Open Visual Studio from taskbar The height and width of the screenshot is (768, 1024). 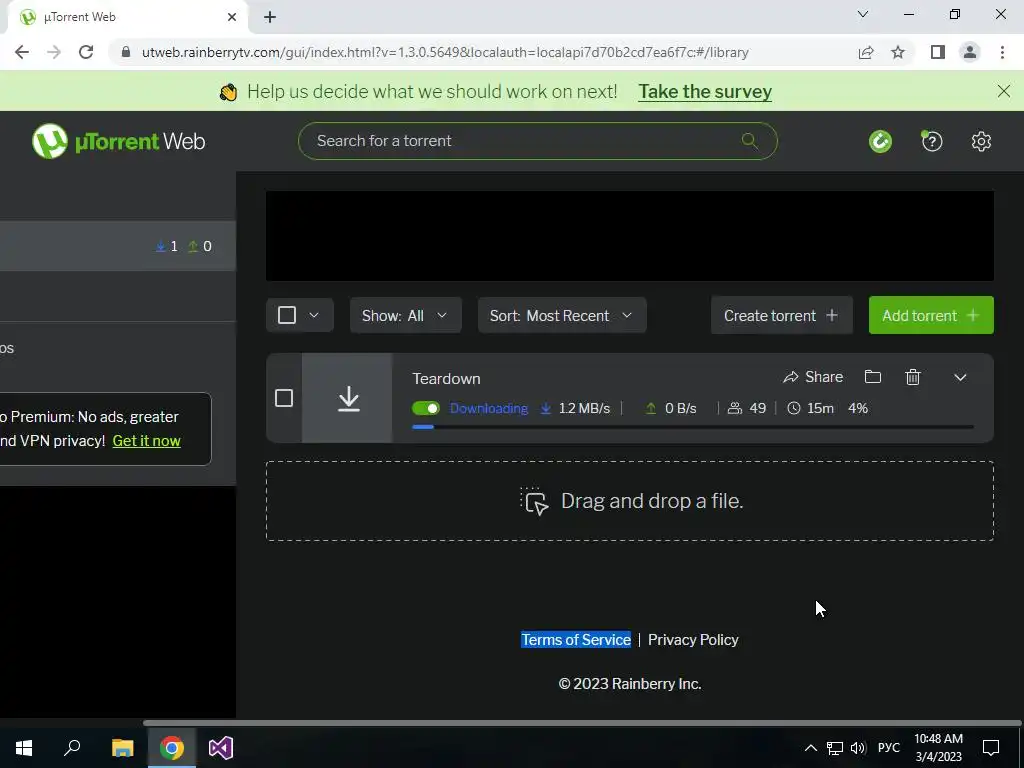click(x=221, y=748)
